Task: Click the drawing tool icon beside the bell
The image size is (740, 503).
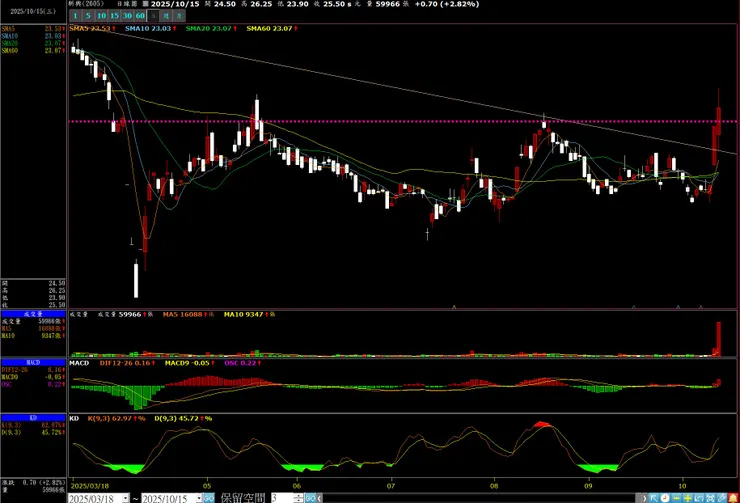Action: click(x=722, y=497)
